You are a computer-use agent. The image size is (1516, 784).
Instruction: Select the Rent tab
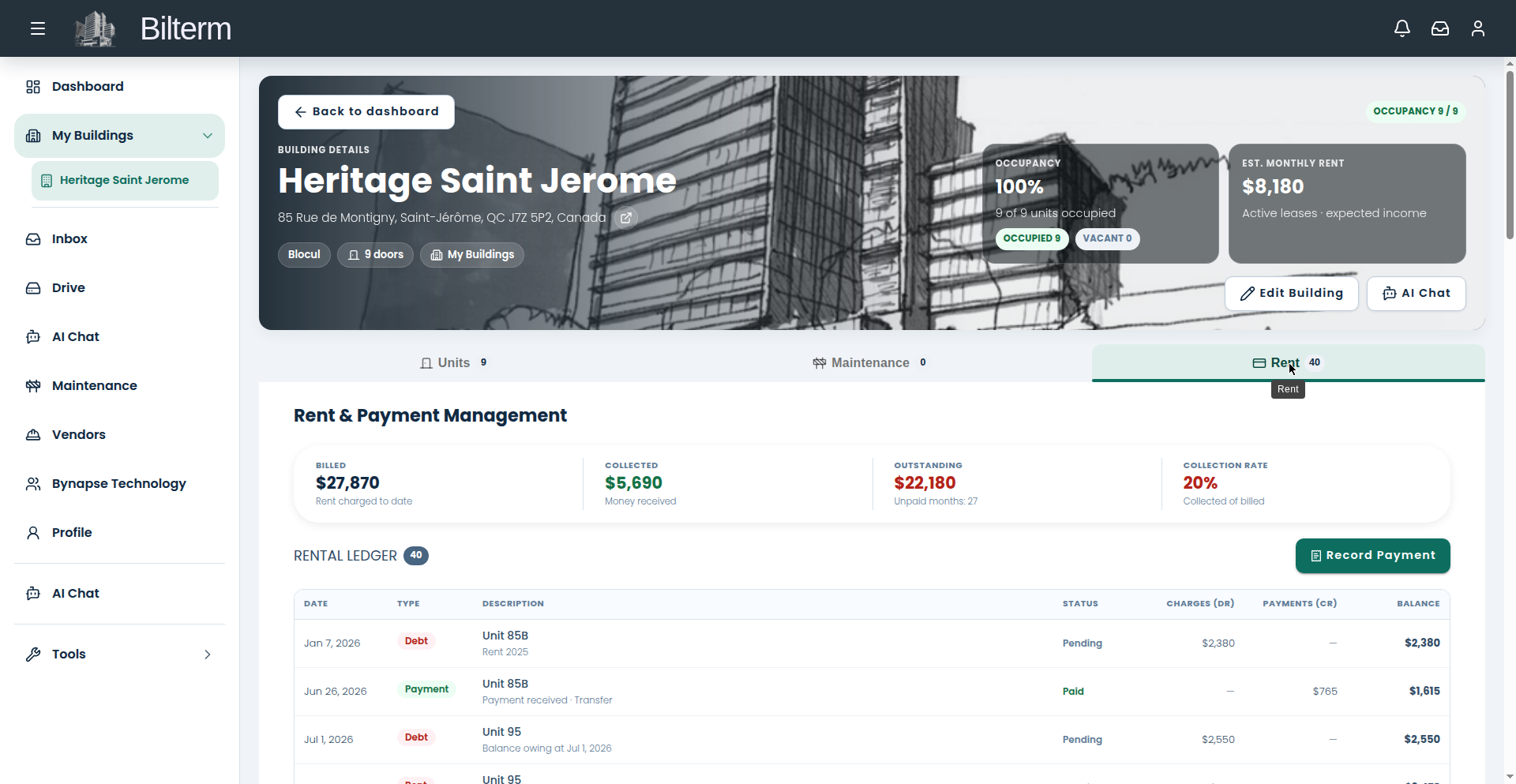(x=1289, y=363)
